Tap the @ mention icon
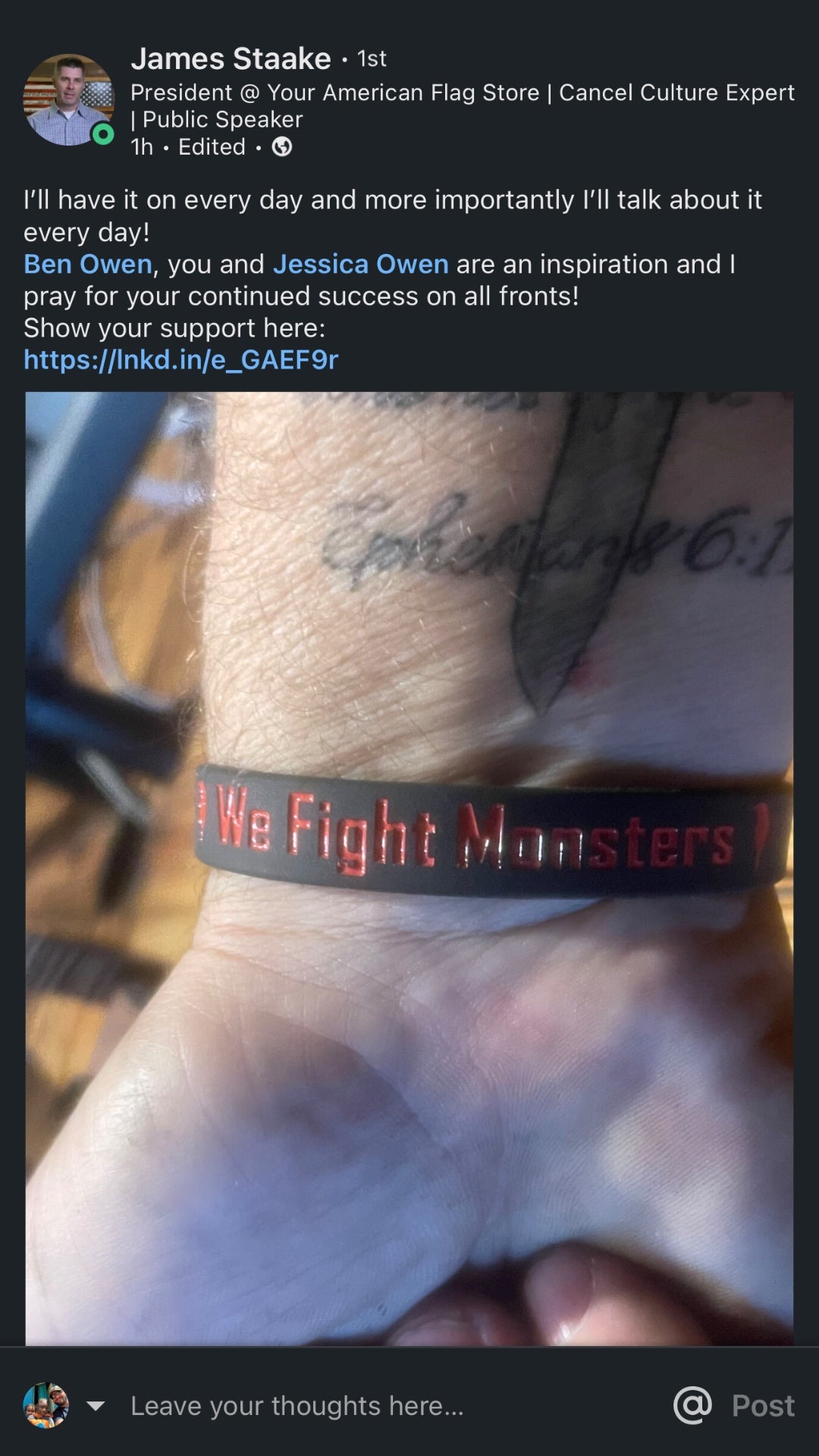 coord(692,1405)
